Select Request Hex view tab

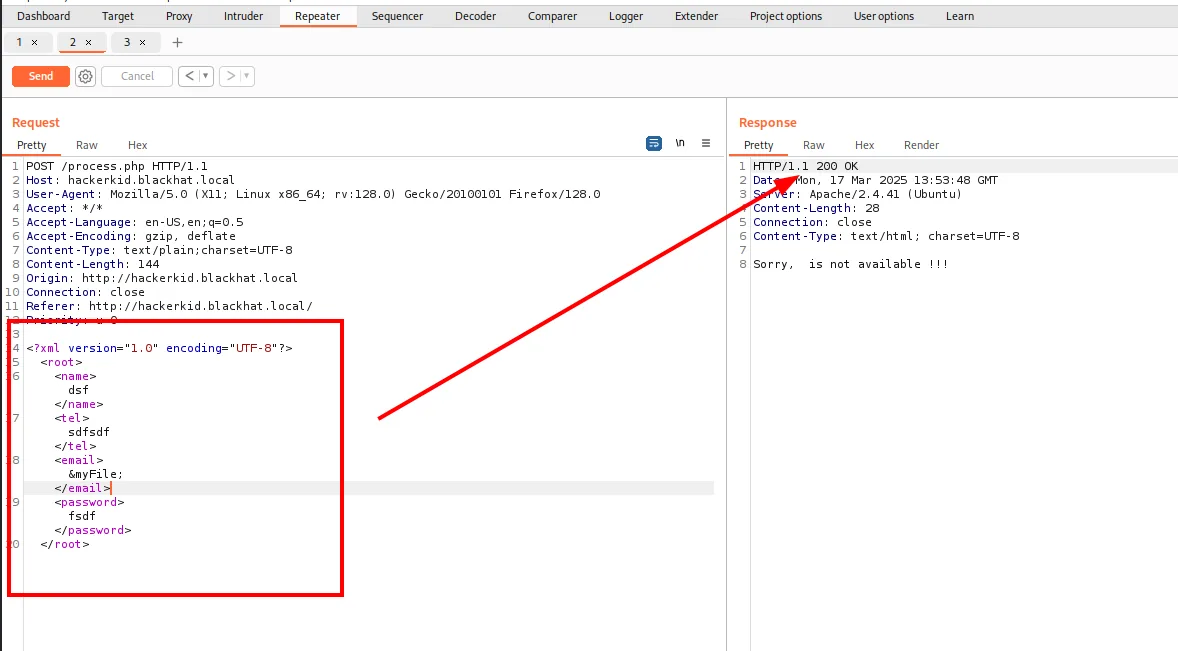137,145
